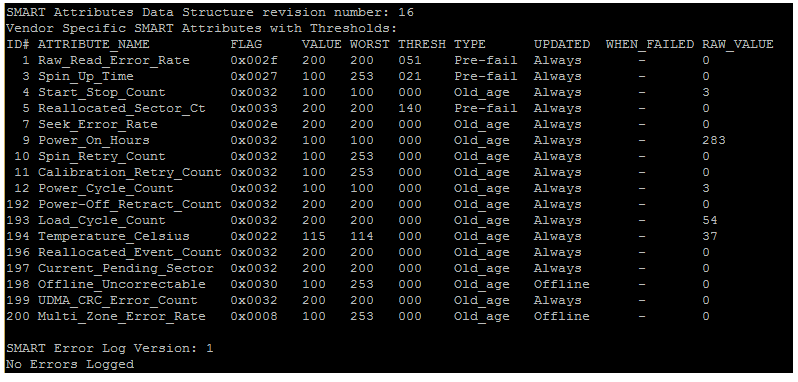Click the "No Errors Logged" line
This screenshot has width=798, height=382.
[70, 364]
